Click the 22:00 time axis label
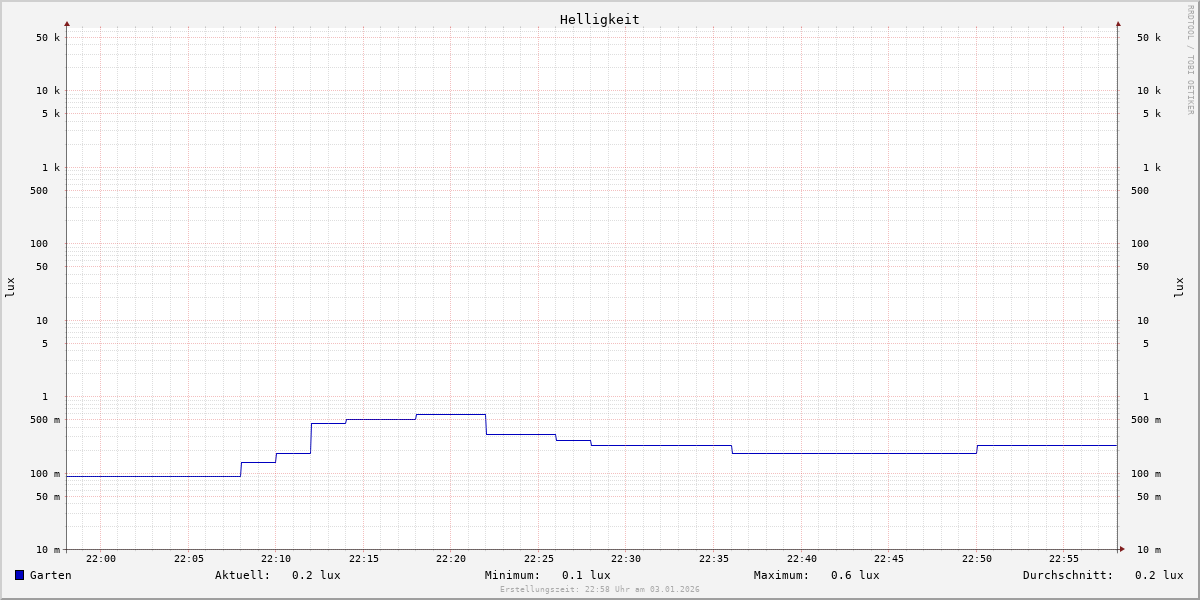 click(x=101, y=559)
